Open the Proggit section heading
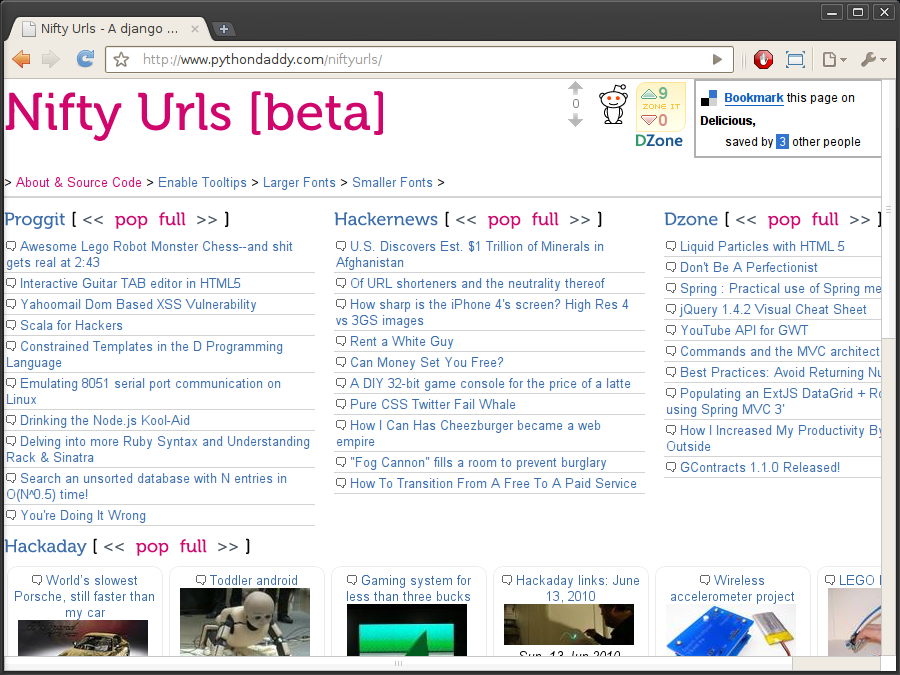 click(x=35, y=219)
